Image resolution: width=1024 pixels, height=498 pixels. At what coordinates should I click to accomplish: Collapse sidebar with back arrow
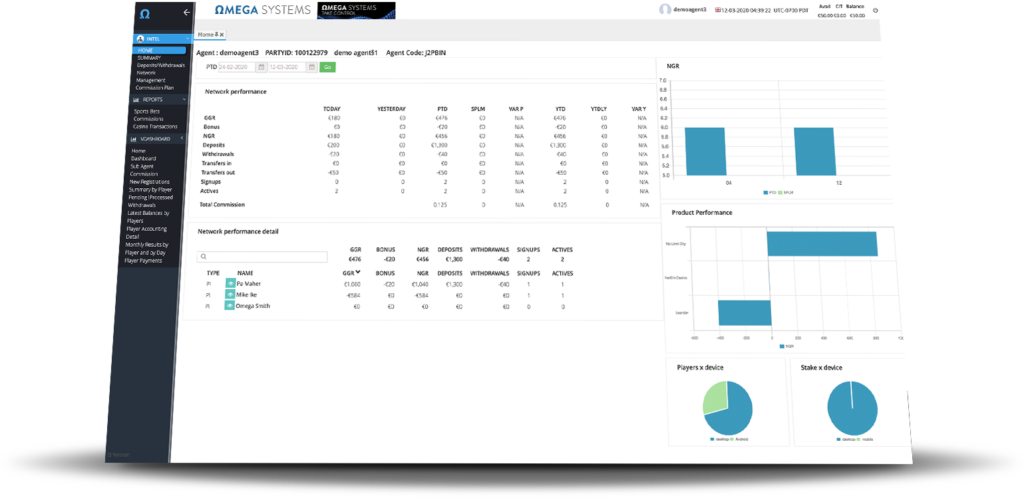click(187, 12)
